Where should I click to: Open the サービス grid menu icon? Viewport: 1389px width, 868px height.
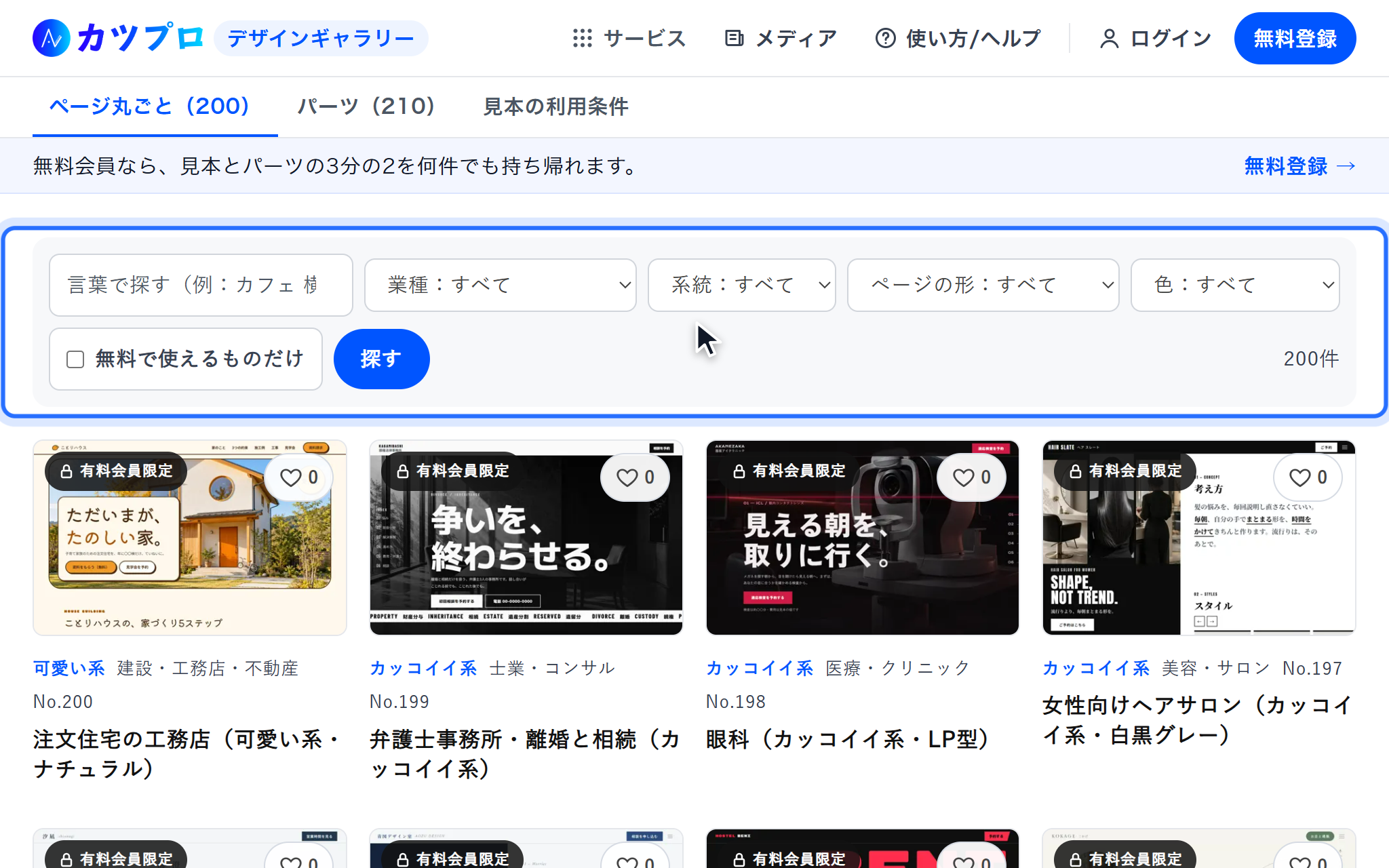[x=582, y=38]
